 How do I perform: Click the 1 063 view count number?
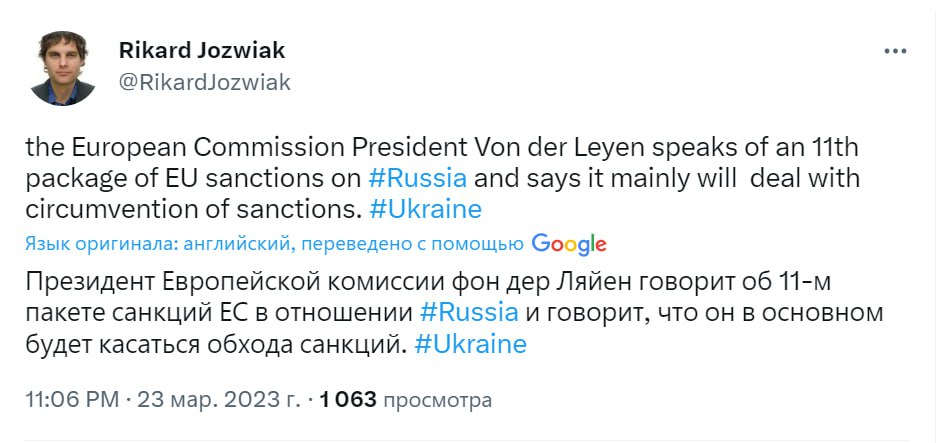(347, 400)
